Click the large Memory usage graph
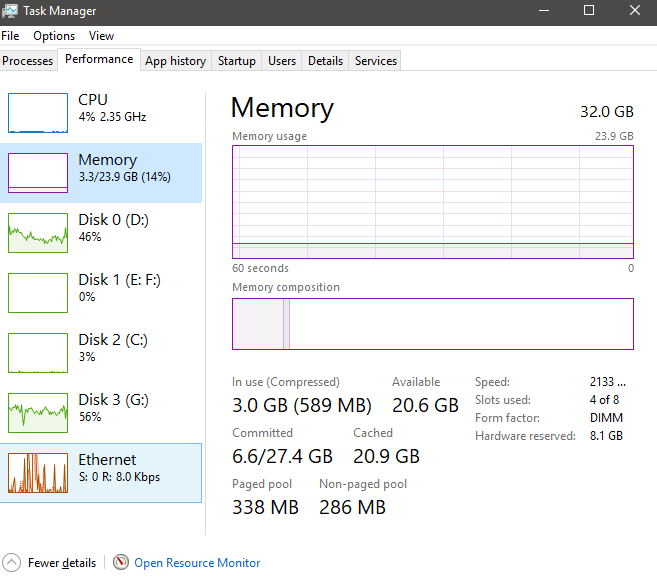This screenshot has width=657, height=578. tap(433, 202)
